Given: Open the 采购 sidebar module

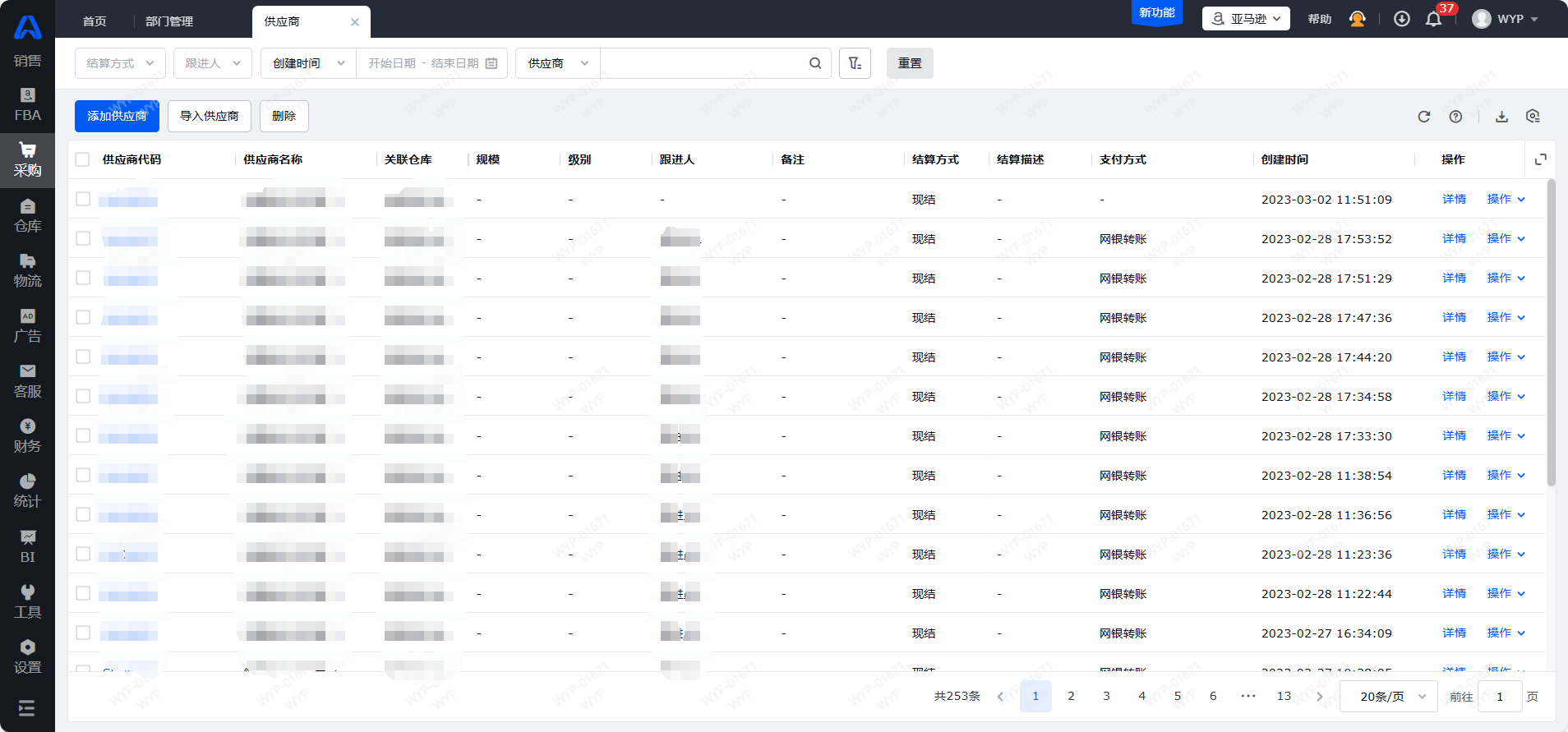Looking at the screenshot, I should click(x=27, y=160).
